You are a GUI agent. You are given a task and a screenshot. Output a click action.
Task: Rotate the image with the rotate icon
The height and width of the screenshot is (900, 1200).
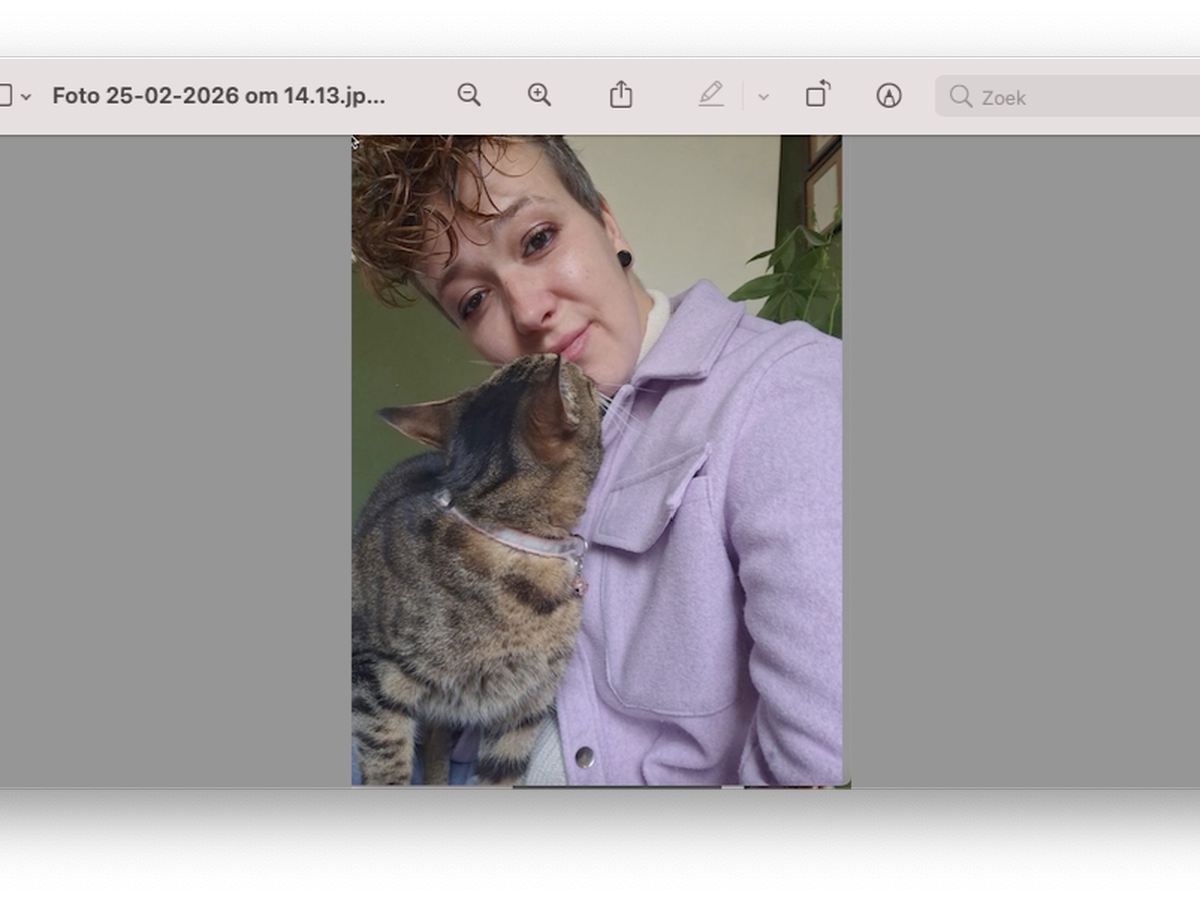818,94
